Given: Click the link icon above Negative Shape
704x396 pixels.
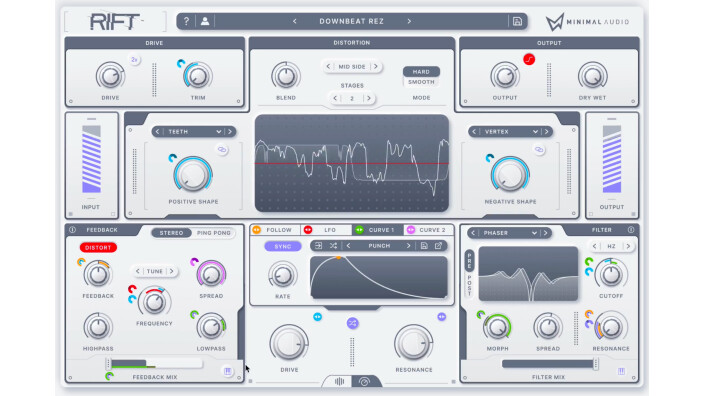Looking at the screenshot, I should pos(539,150).
